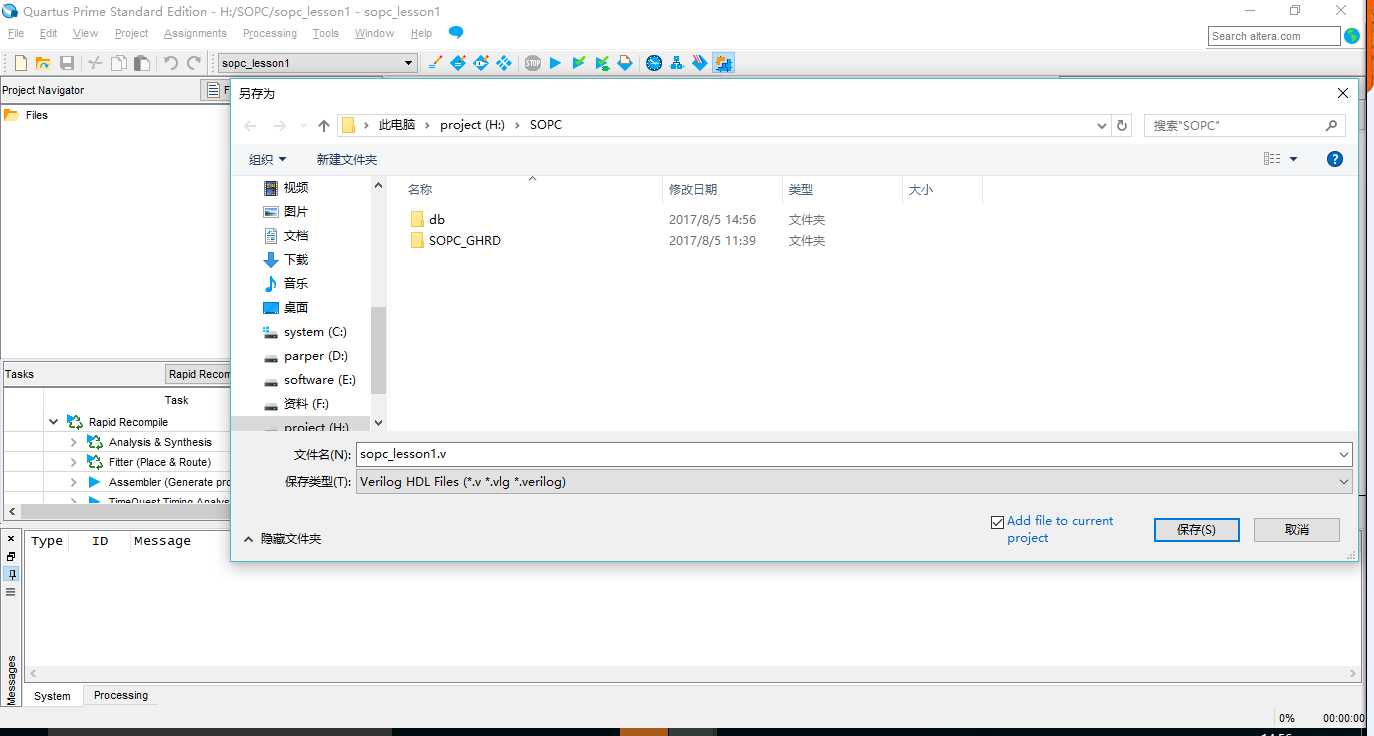Viewport: 1374px width, 736px height.
Task: Close the Messages panel with x
Action: (11, 539)
